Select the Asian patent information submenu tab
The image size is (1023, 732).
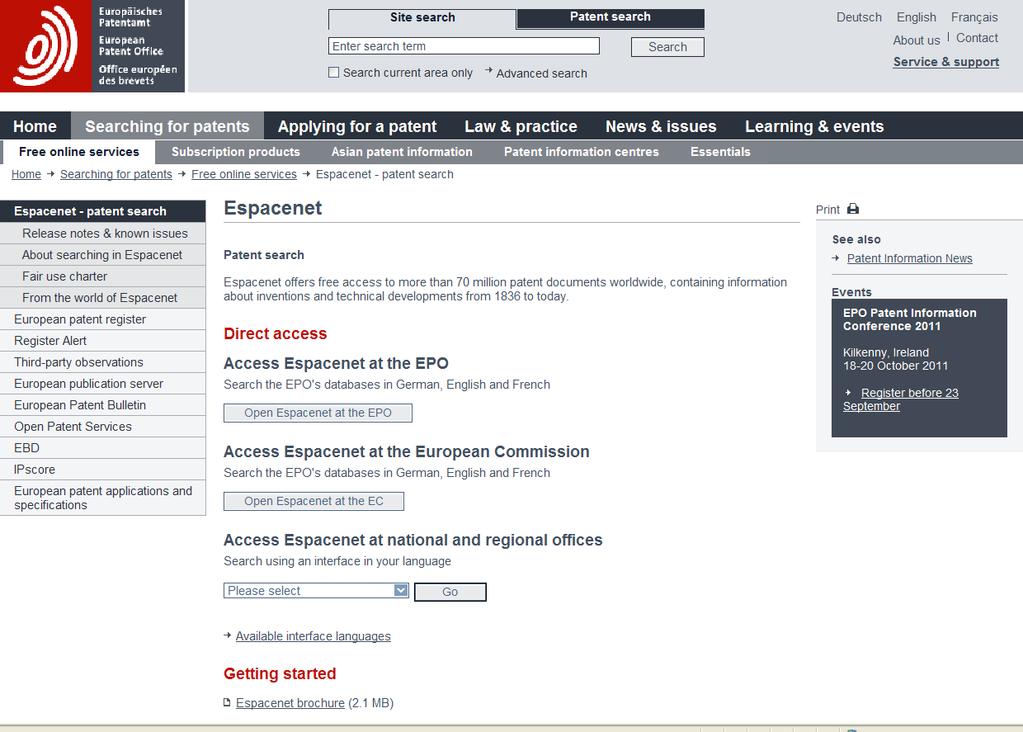(x=402, y=151)
